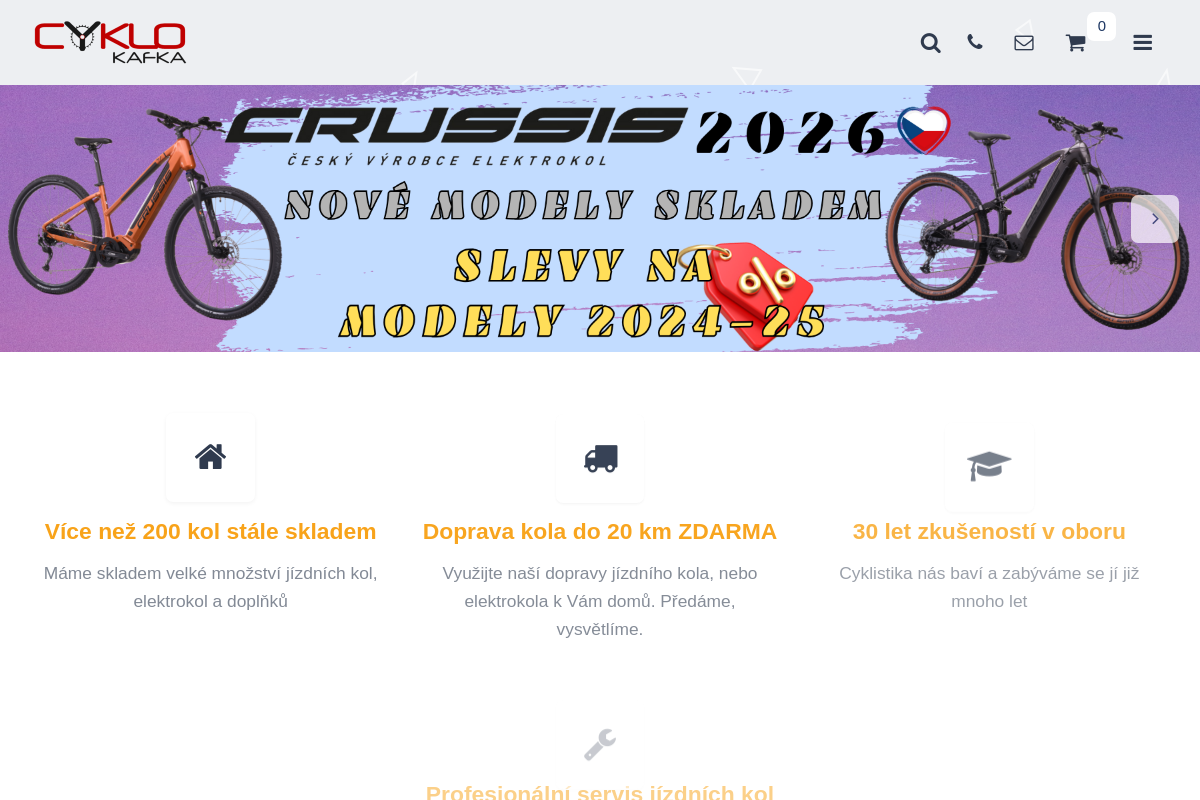Image resolution: width=1200 pixels, height=800 pixels.
Task: Click the home icon above stock text
Action: 210,457
